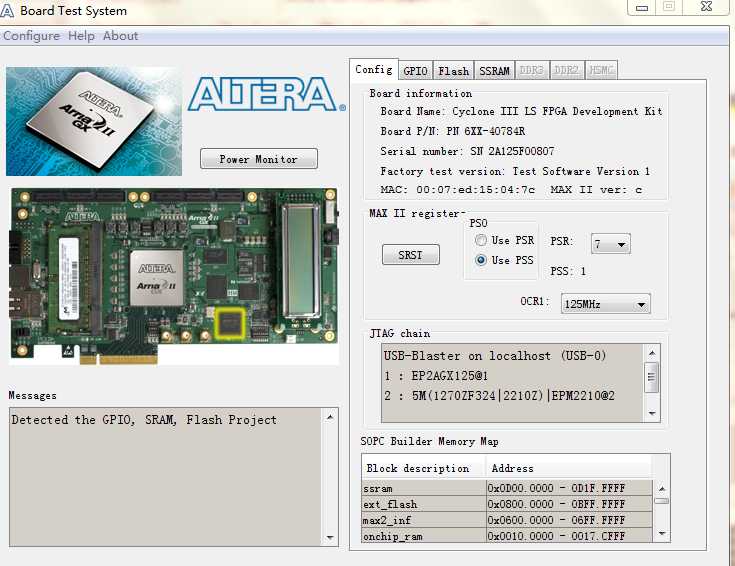735x566 pixels.
Task: Click the SRST button
Action: pos(411,255)
